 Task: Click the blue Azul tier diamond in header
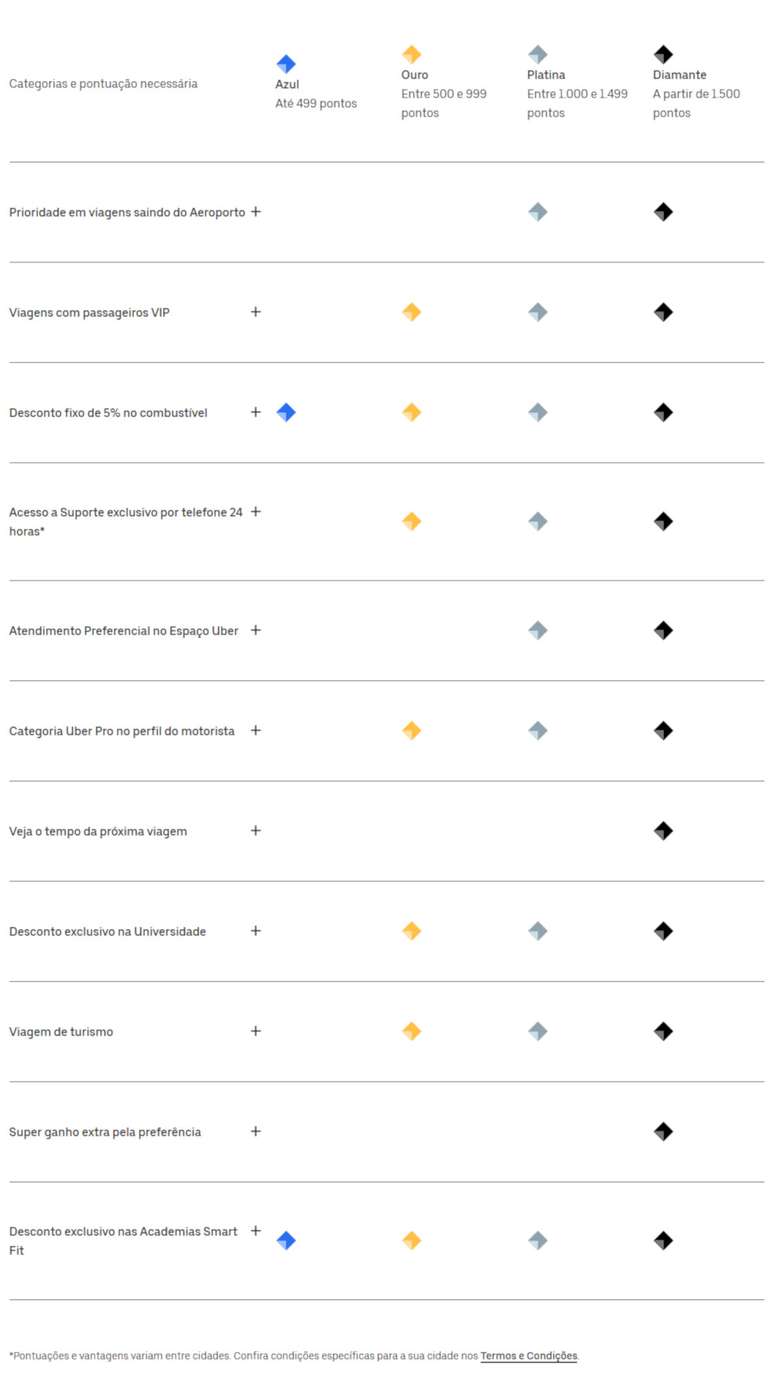286,64
